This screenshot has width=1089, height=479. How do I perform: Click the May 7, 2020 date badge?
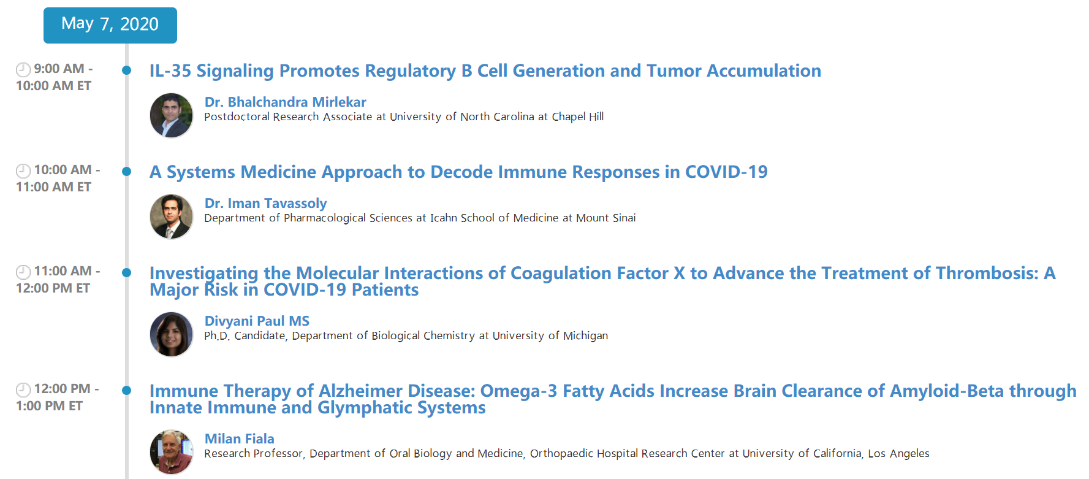point(110,25)
